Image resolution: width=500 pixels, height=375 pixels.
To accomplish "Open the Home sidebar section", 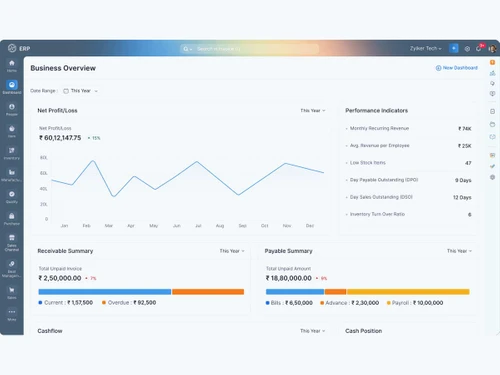I will (12, 66).
